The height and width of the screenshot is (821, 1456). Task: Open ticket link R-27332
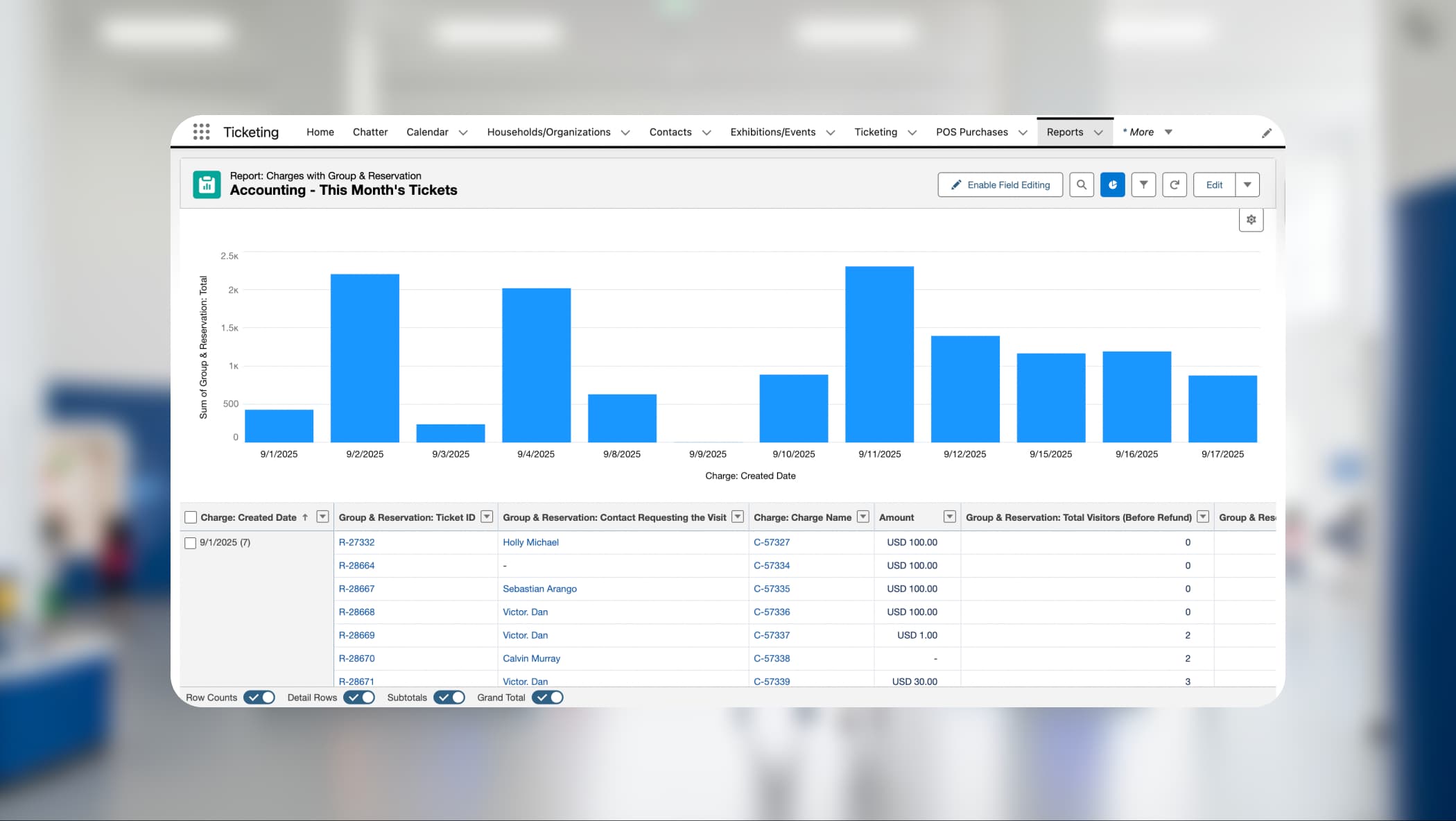click(356, 542)
